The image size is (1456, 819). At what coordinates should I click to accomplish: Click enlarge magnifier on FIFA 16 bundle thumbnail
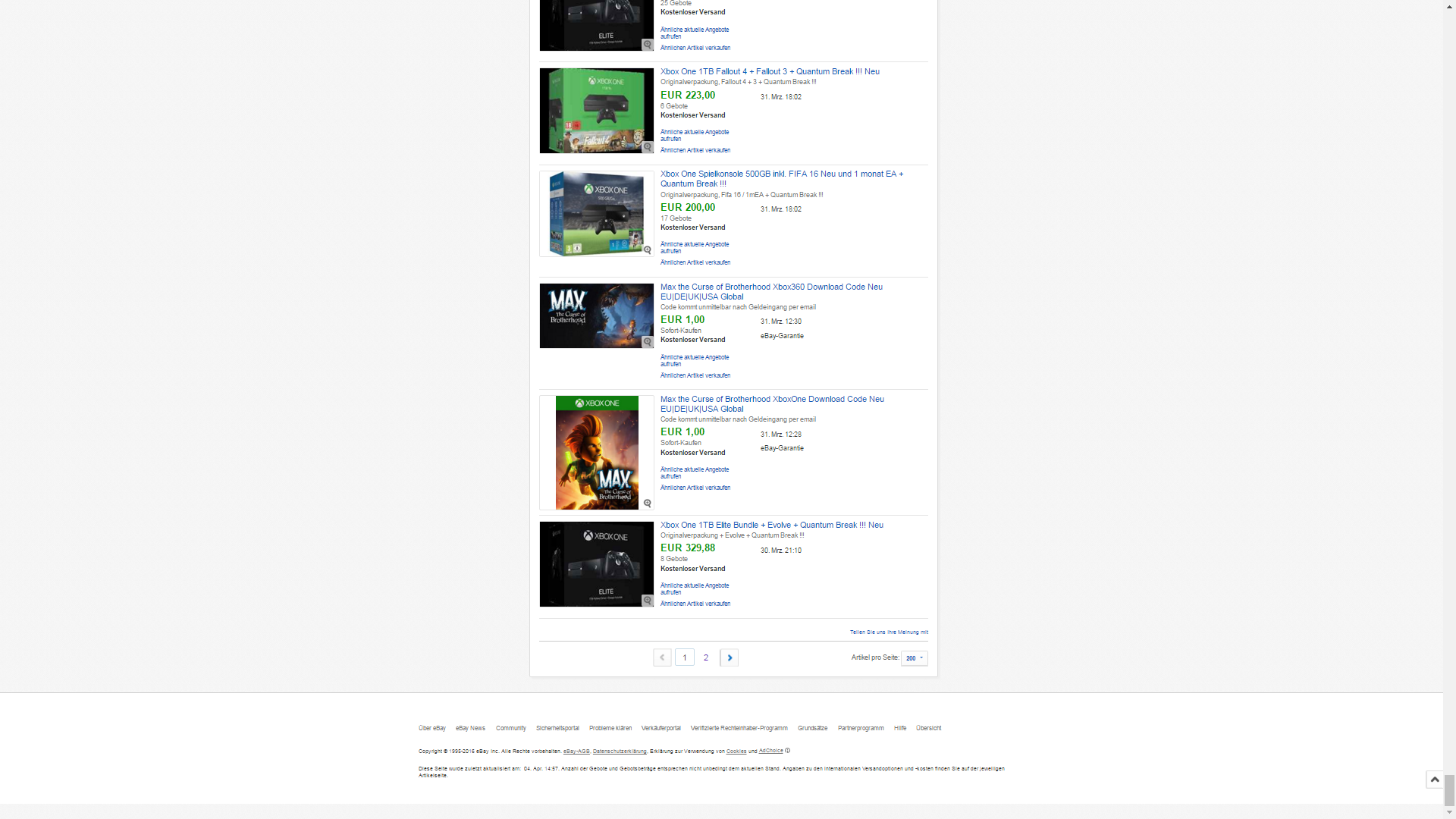tap(648, 250)
